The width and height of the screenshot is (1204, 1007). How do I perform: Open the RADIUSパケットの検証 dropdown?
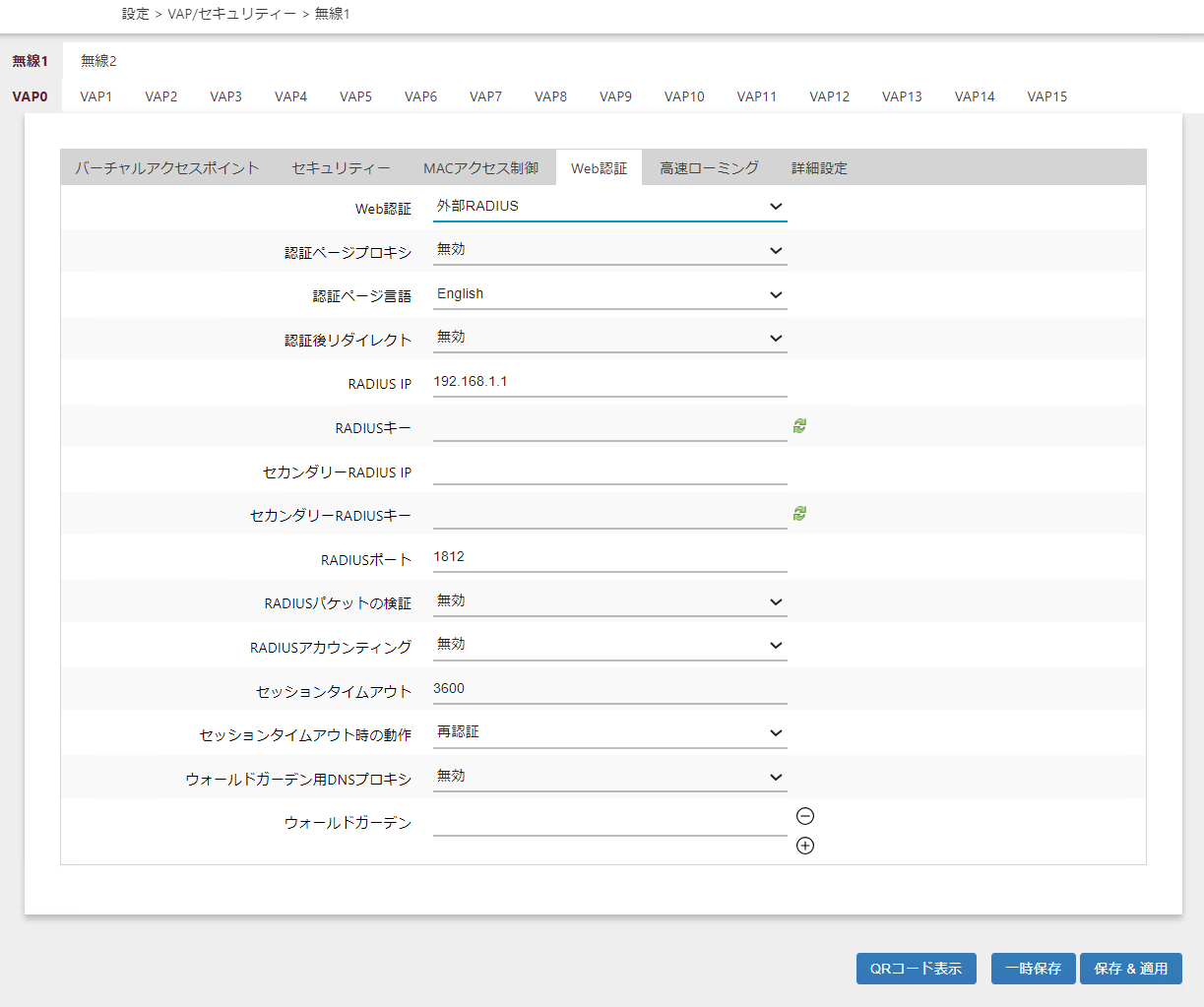point(610,601)
